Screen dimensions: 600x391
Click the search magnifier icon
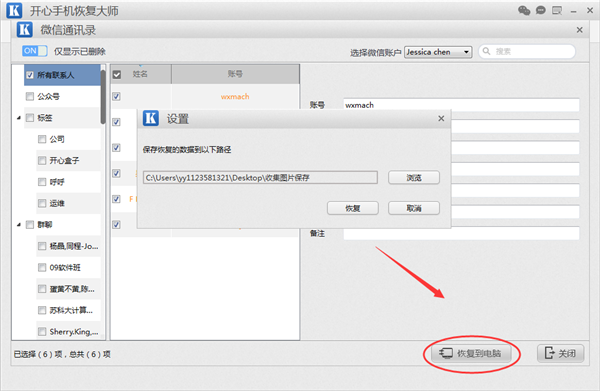[486, 51]
